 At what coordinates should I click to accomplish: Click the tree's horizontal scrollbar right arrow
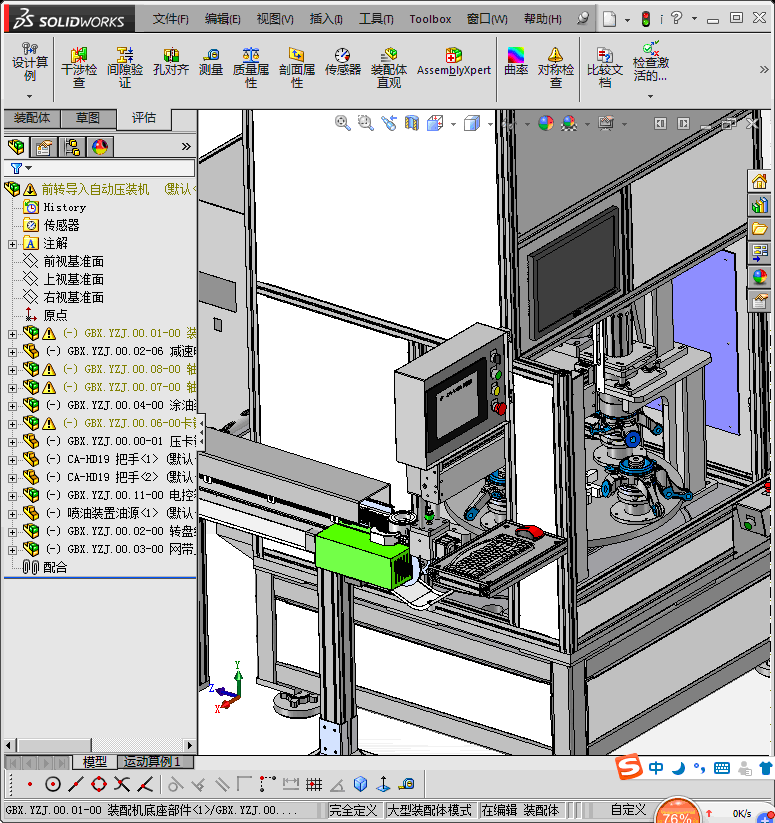pyautogui.click(x=190, y=745)
